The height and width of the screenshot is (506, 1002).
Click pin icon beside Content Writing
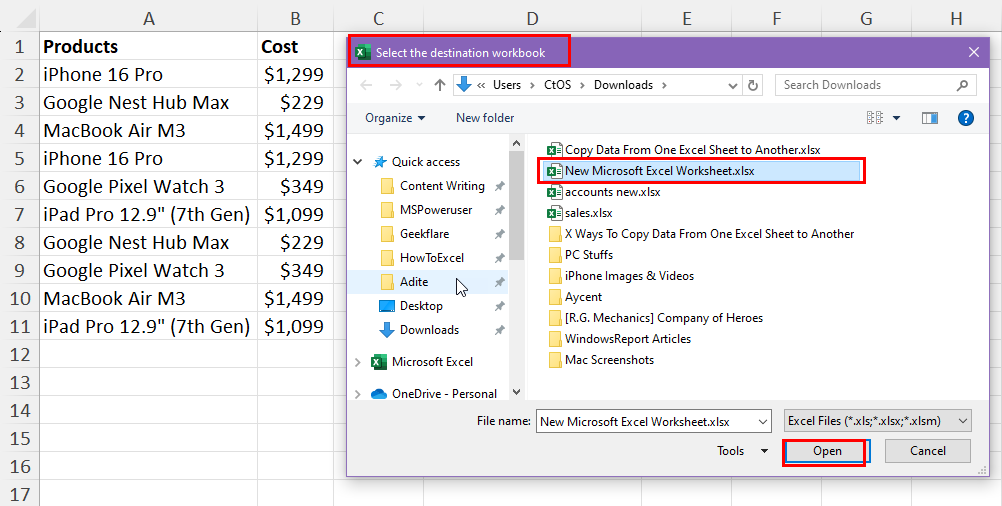[x=500, y=186]
